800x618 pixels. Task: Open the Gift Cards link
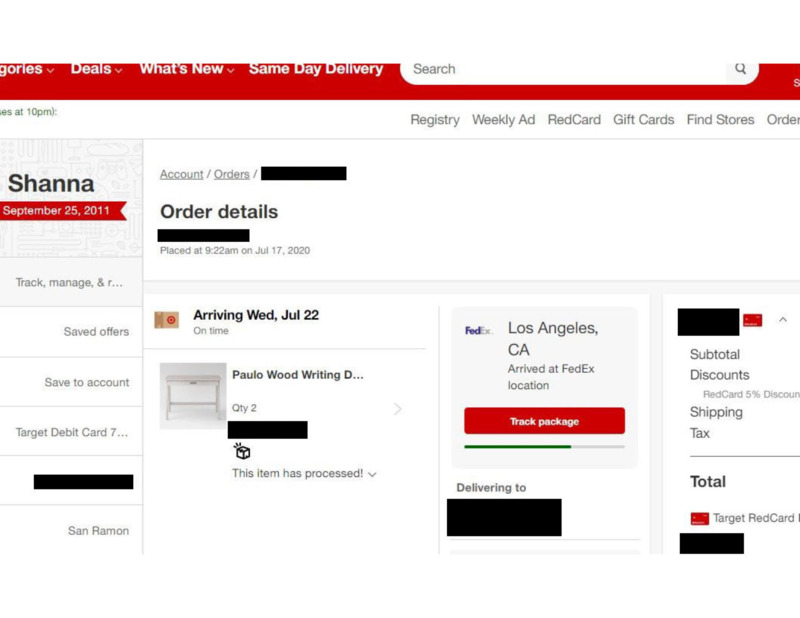[643, 120]
